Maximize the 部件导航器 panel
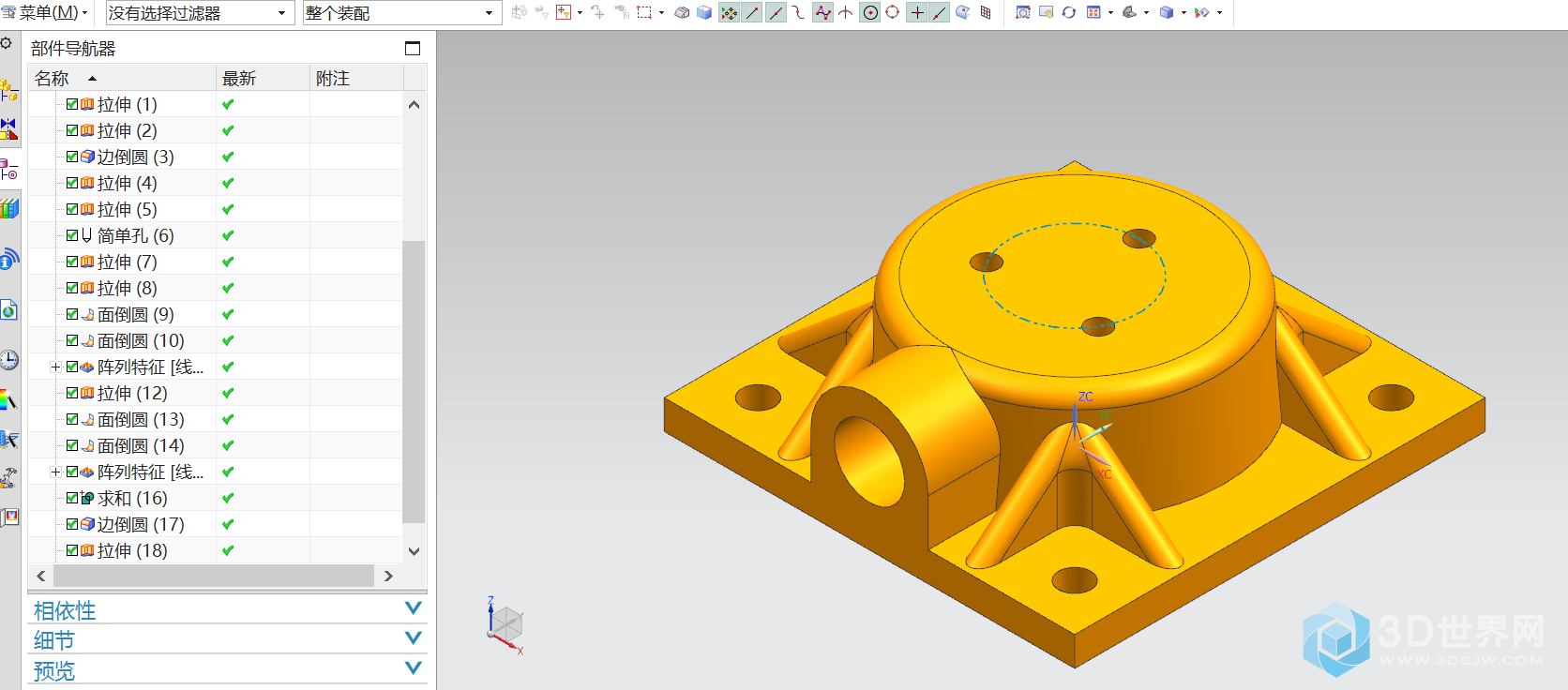Screen dimensions: 1568x690 click(413, 48)
